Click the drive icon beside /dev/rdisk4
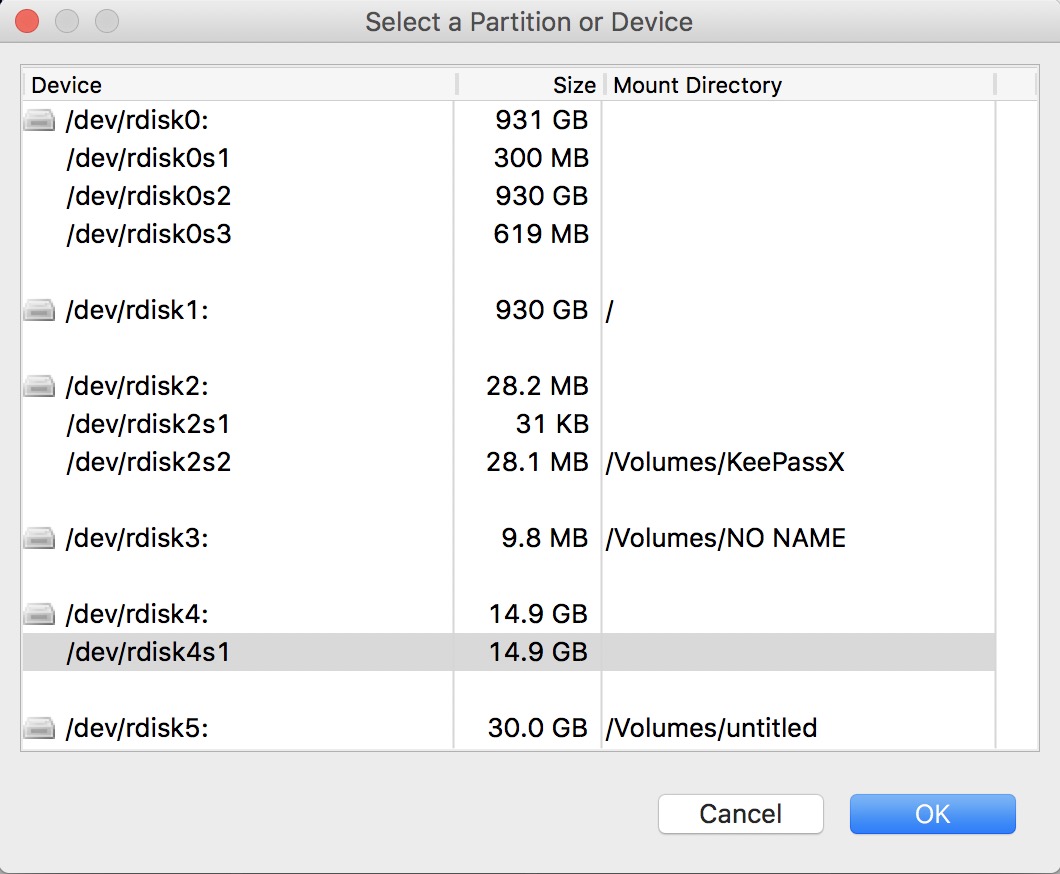Viewport: 1060px width, 874px height. (39, 614)
